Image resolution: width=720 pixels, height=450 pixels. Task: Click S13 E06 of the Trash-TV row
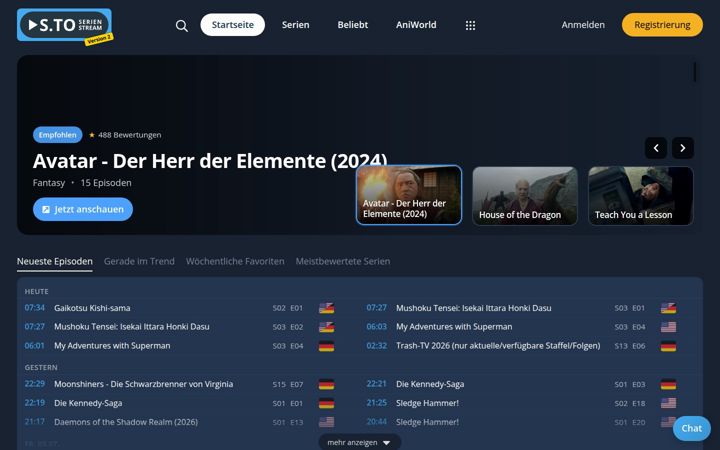coord(630,346)
